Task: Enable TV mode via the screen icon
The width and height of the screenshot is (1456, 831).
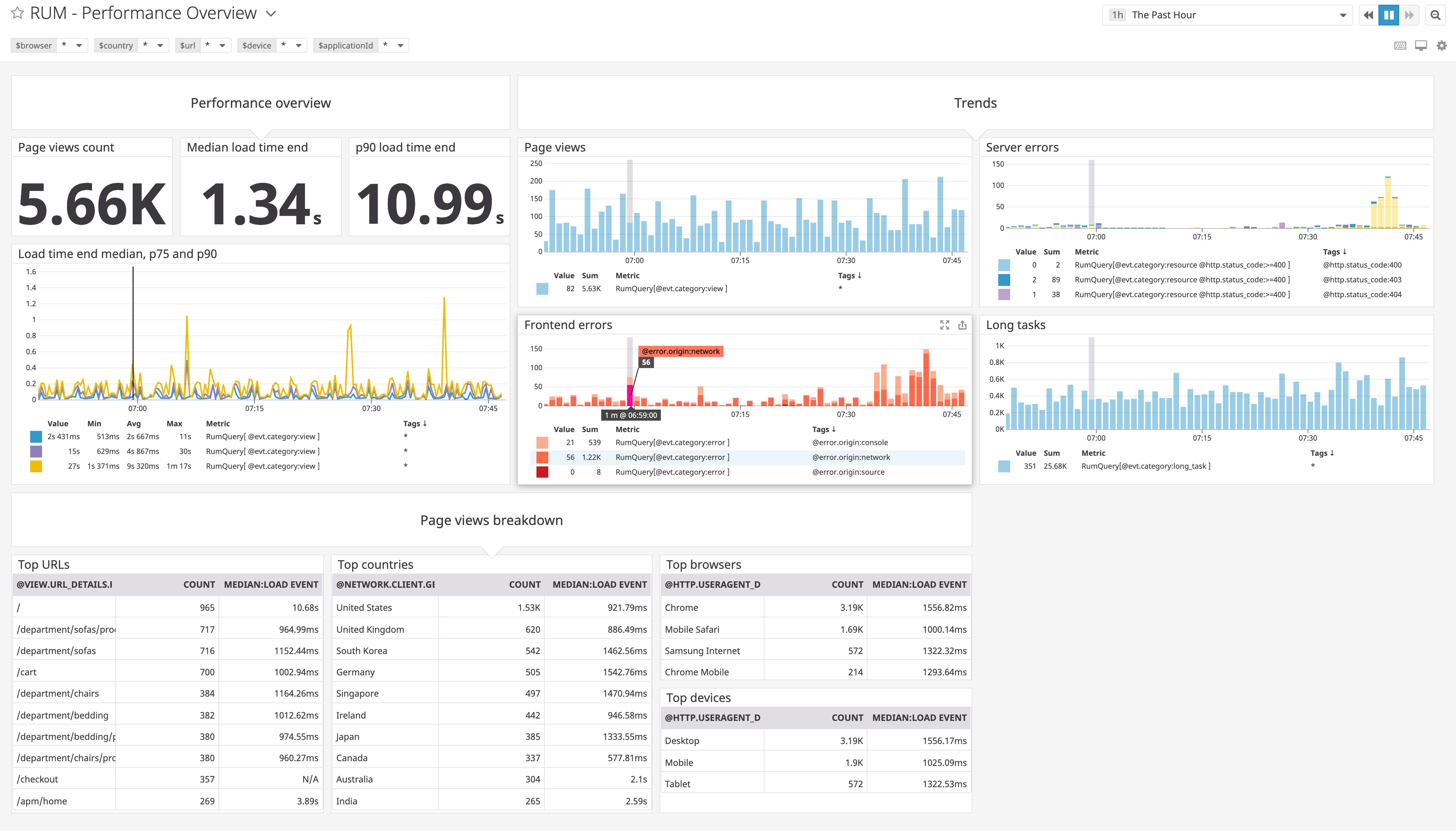Action: [1421, 45]
